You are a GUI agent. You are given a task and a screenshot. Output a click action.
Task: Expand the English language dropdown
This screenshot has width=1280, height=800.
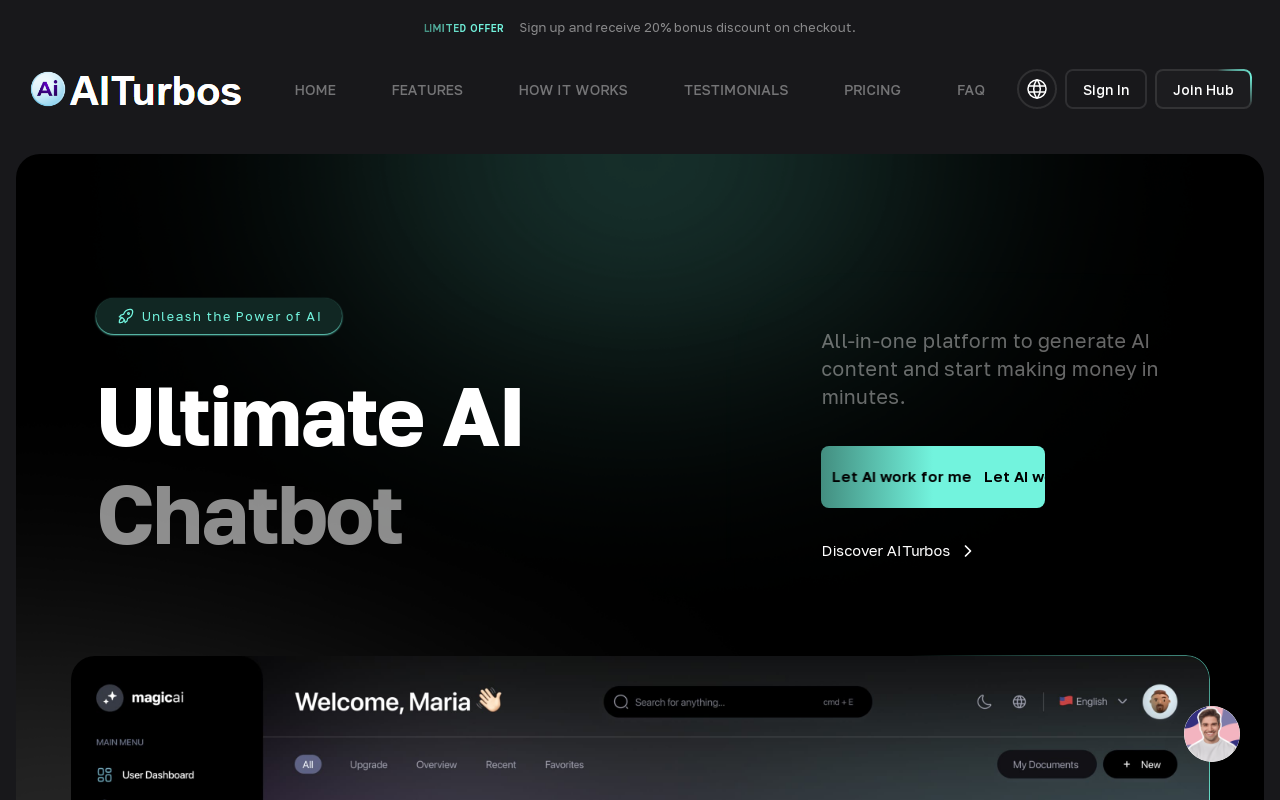[x=1093, y=702]
